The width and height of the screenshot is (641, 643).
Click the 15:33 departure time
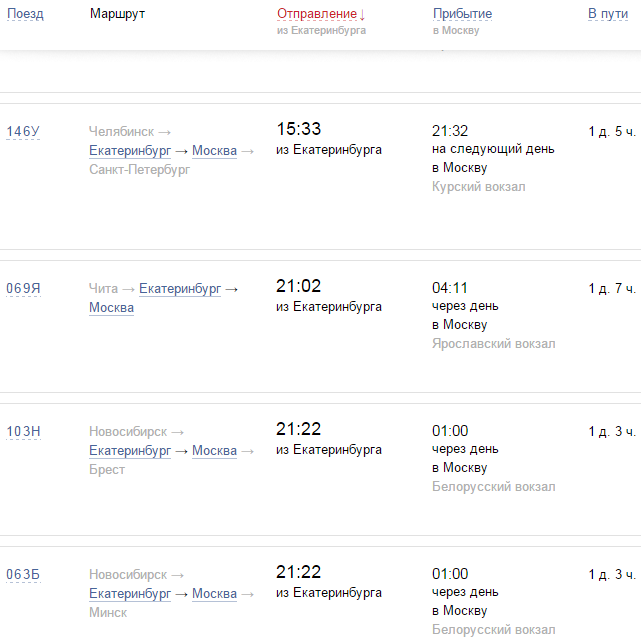click(x=298, y=129)
